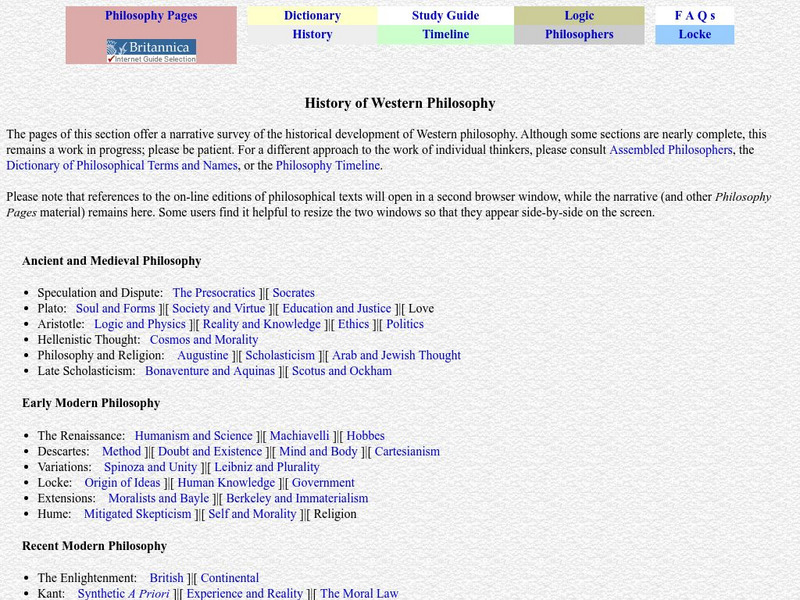
Task: Open Cosmos and Morality link
Action: (204, 340)
